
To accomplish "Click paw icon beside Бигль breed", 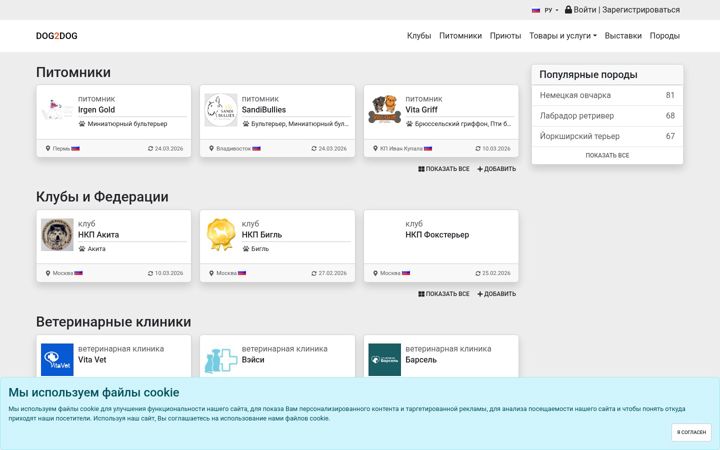I will [x=246, y=248].
